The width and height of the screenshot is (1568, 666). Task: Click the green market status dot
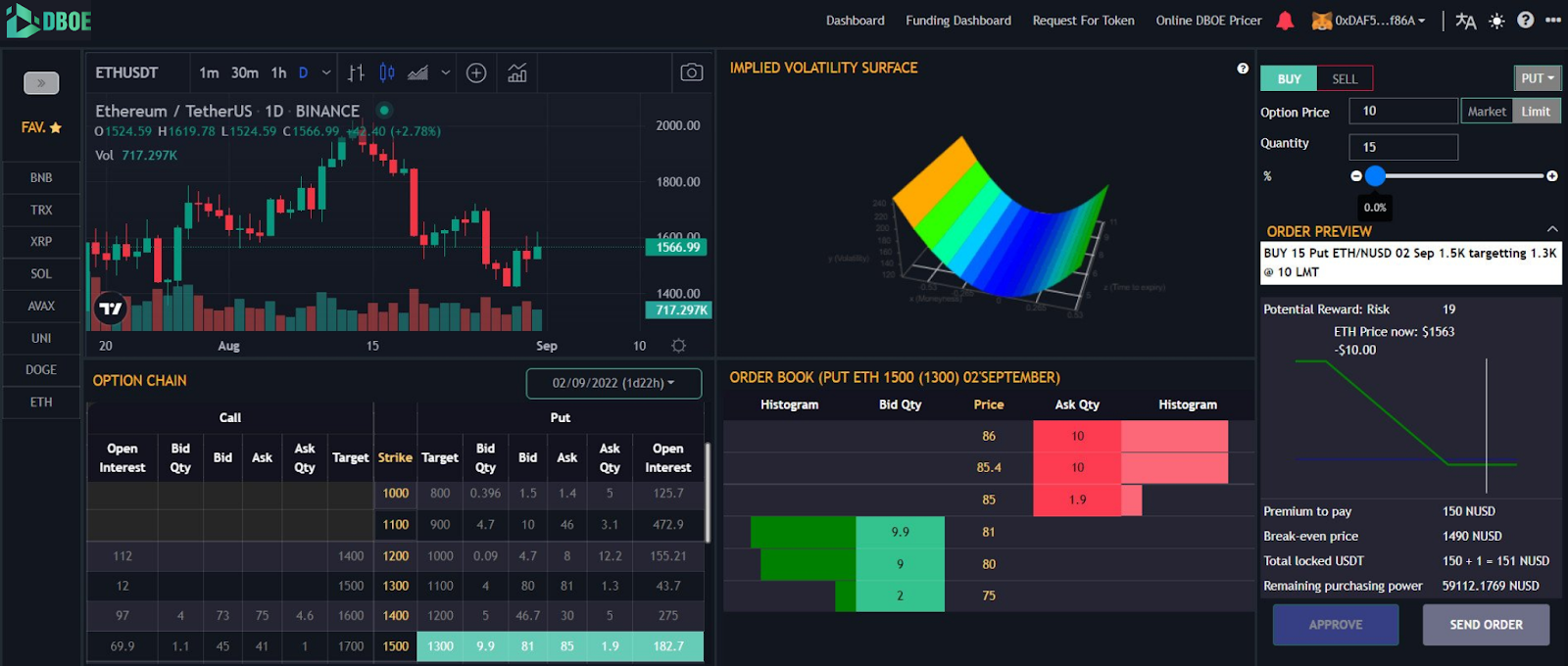pos(384,111)
